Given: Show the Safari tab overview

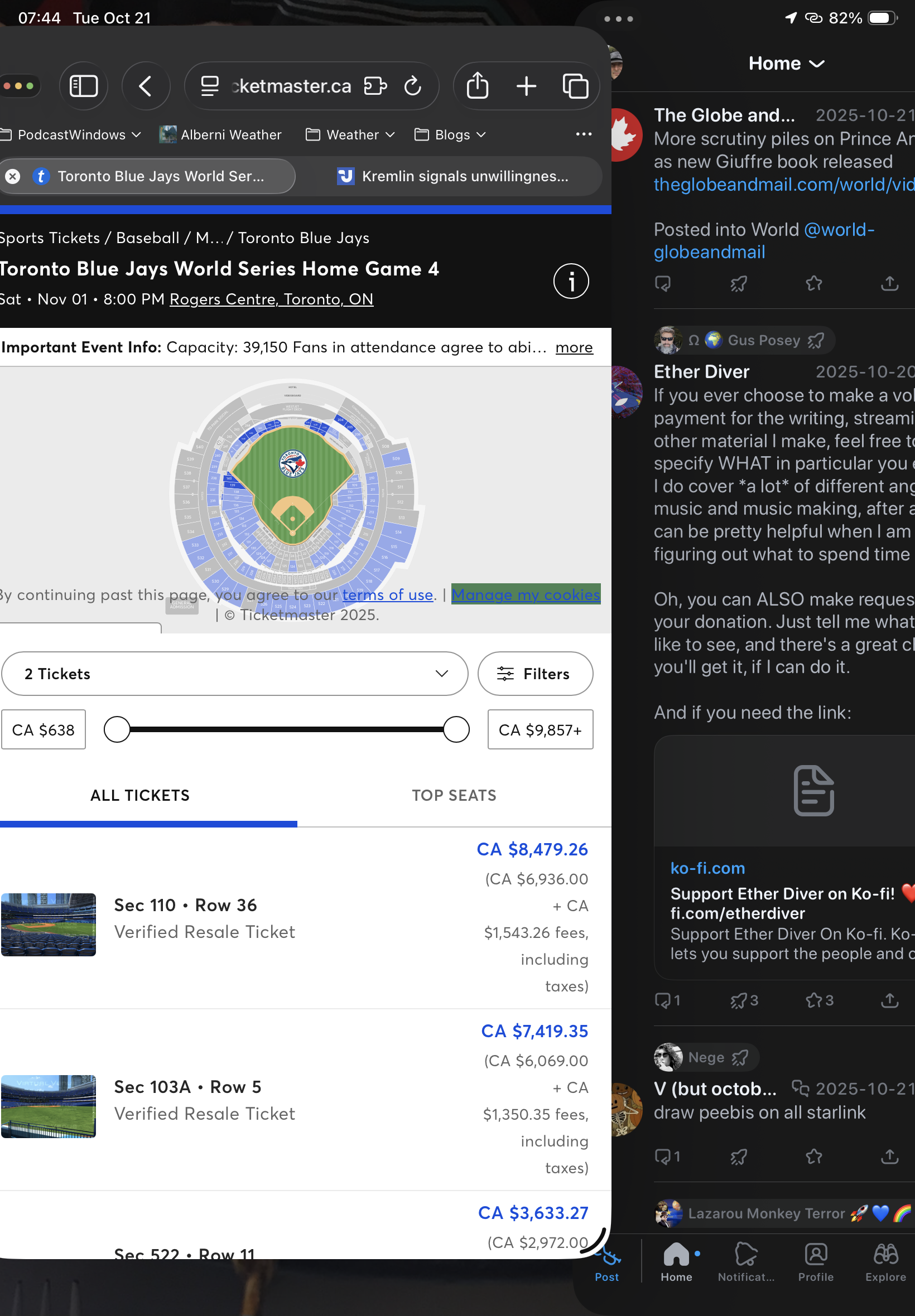Looking at the screenshot, I should (x=575, y=86).
